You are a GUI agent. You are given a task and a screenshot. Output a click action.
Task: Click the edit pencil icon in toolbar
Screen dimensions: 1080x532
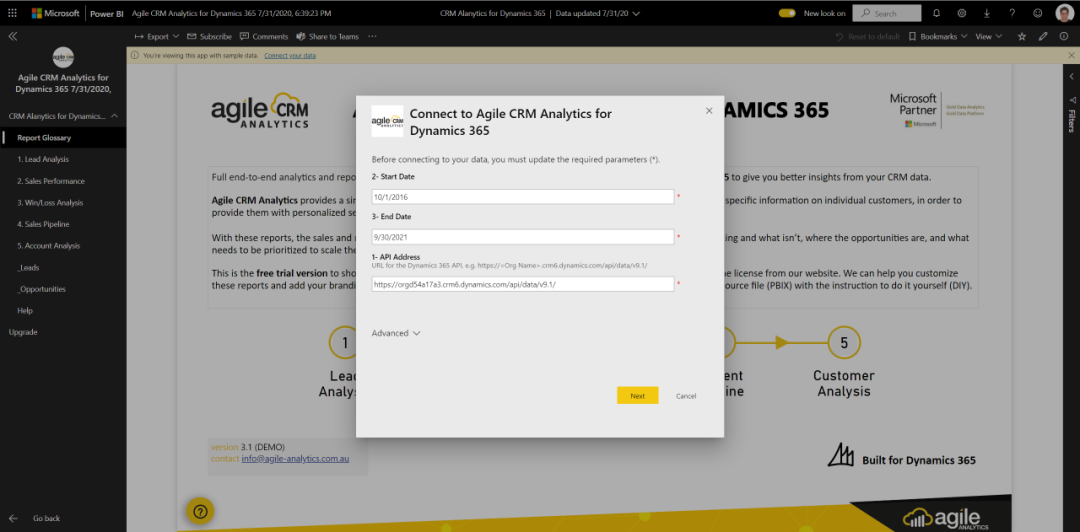coord(1043,37)
